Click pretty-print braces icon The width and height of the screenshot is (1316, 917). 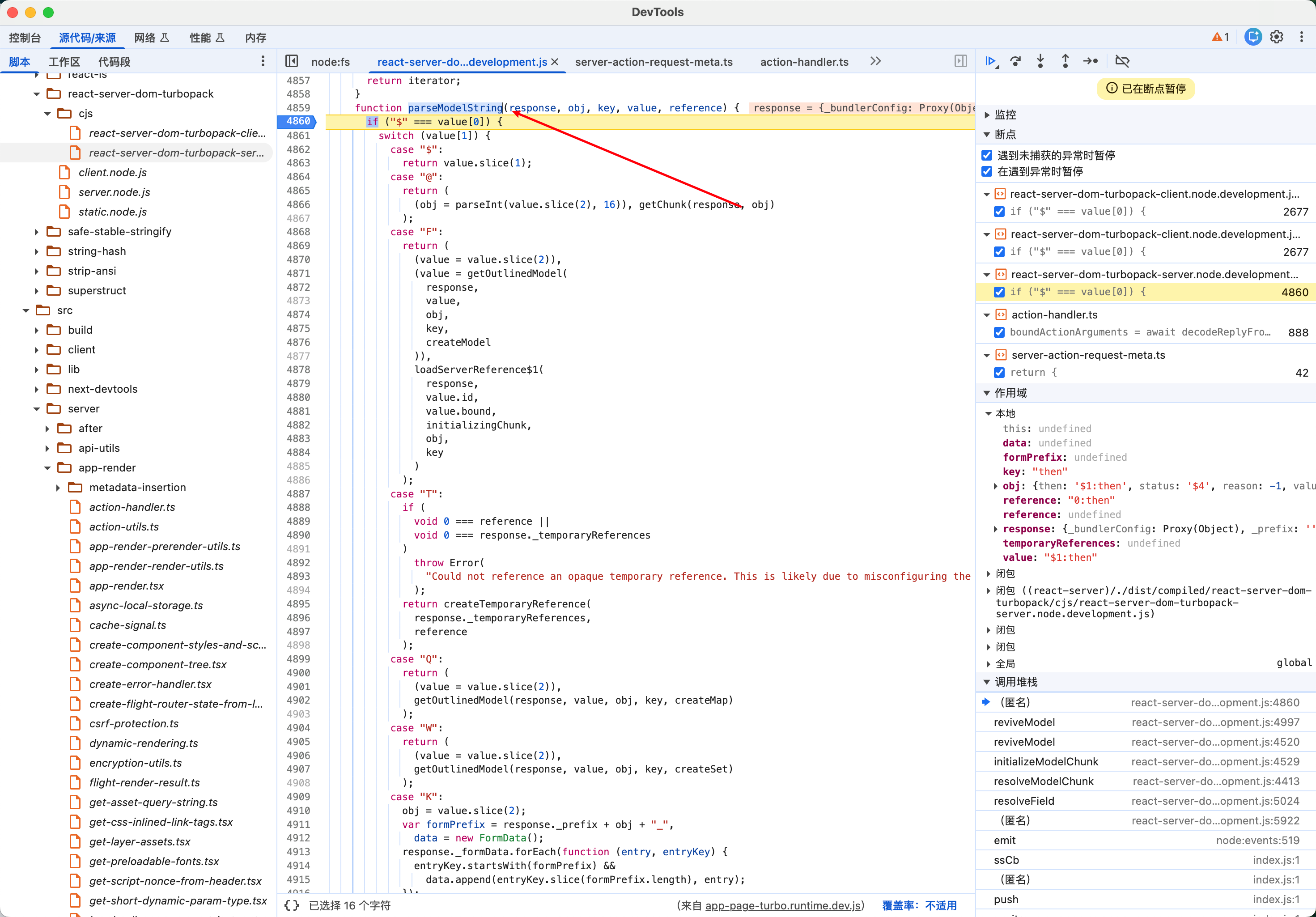tap(292, 905)
